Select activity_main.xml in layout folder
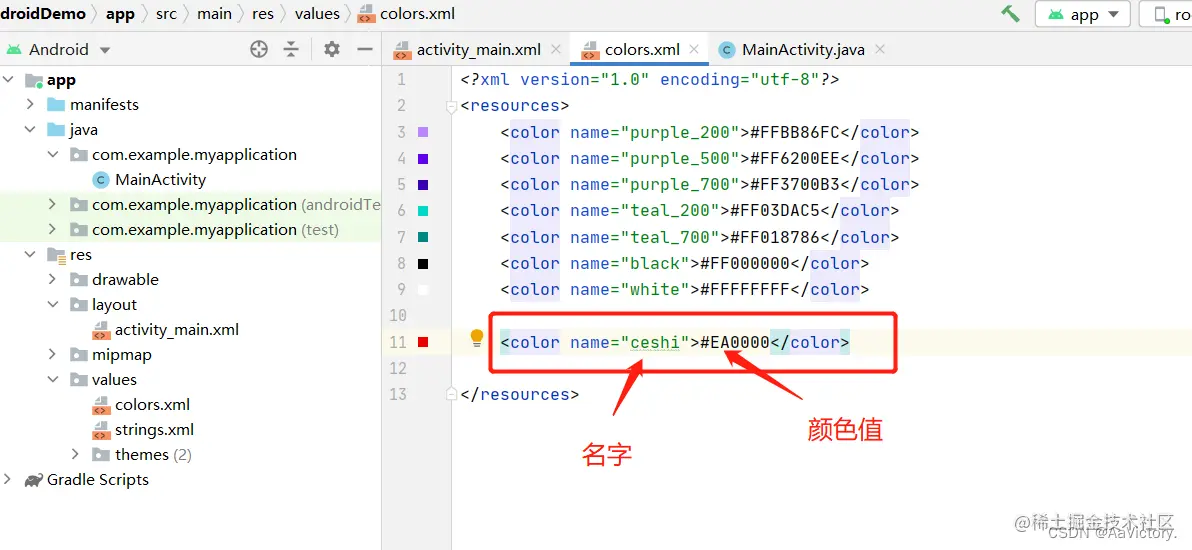The image size is (1192, 550). [x=176, y=329]
